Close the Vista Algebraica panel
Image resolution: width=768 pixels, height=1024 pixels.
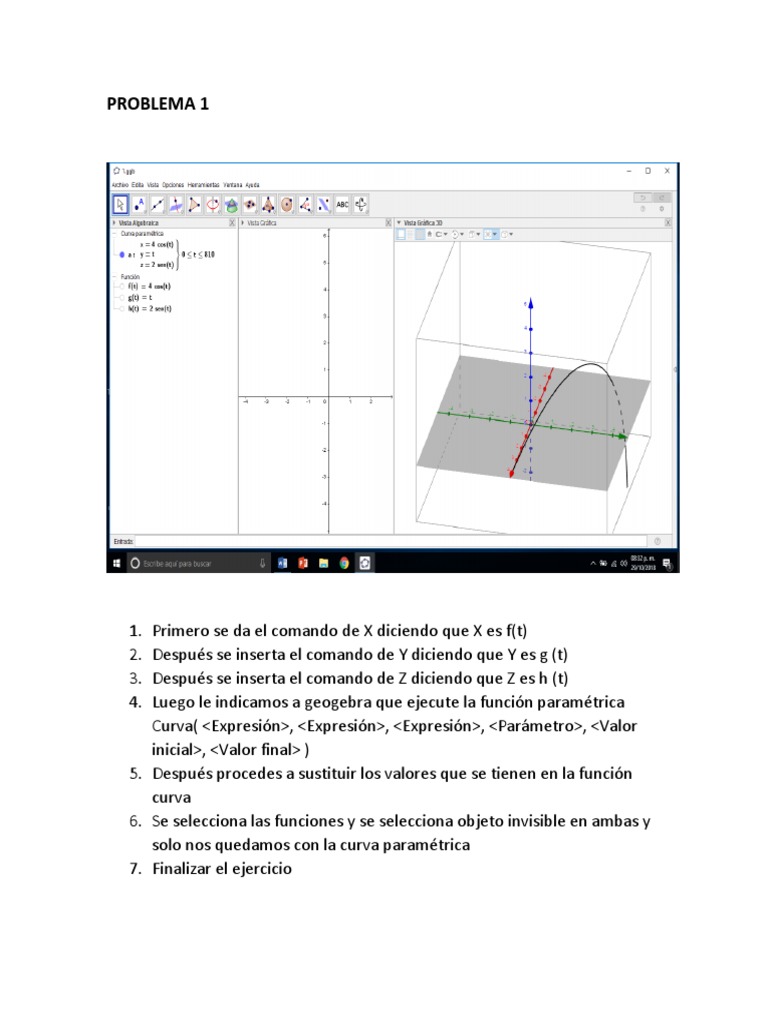click(x=232, y=223)
